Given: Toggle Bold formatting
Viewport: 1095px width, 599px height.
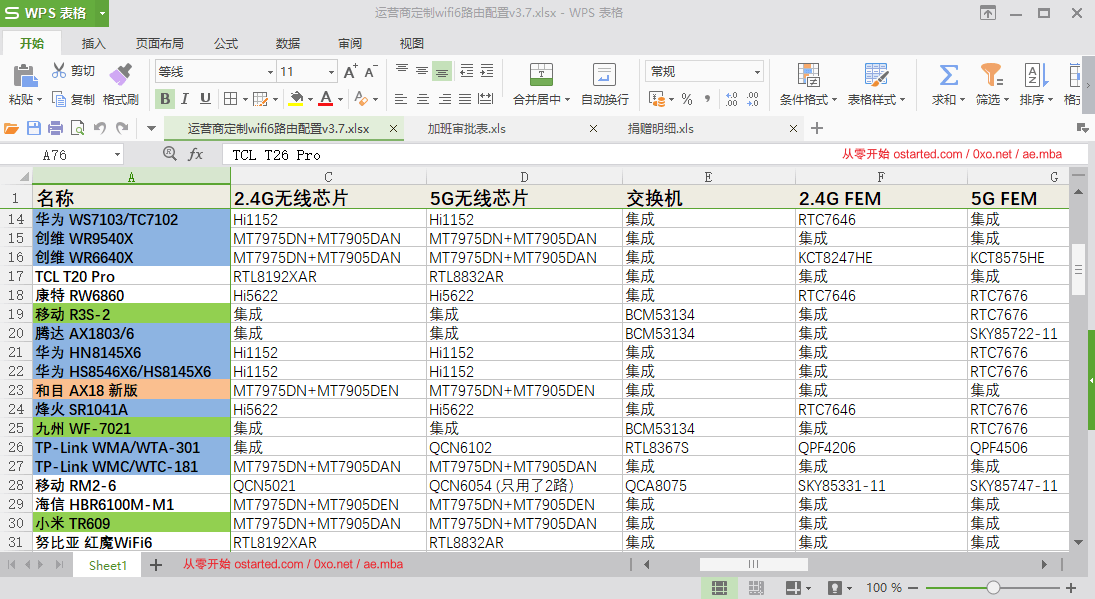Looking at the screenshot, I should click(x=165, y=99).
